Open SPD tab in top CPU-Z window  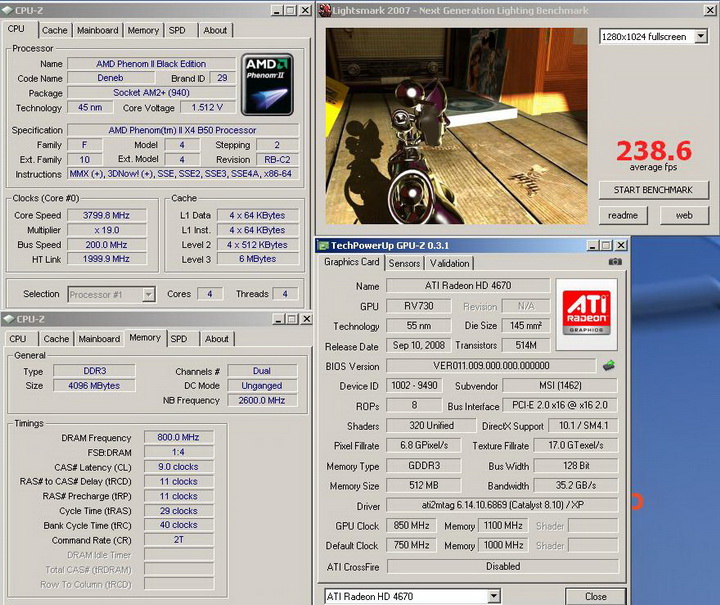coord(177,30)
